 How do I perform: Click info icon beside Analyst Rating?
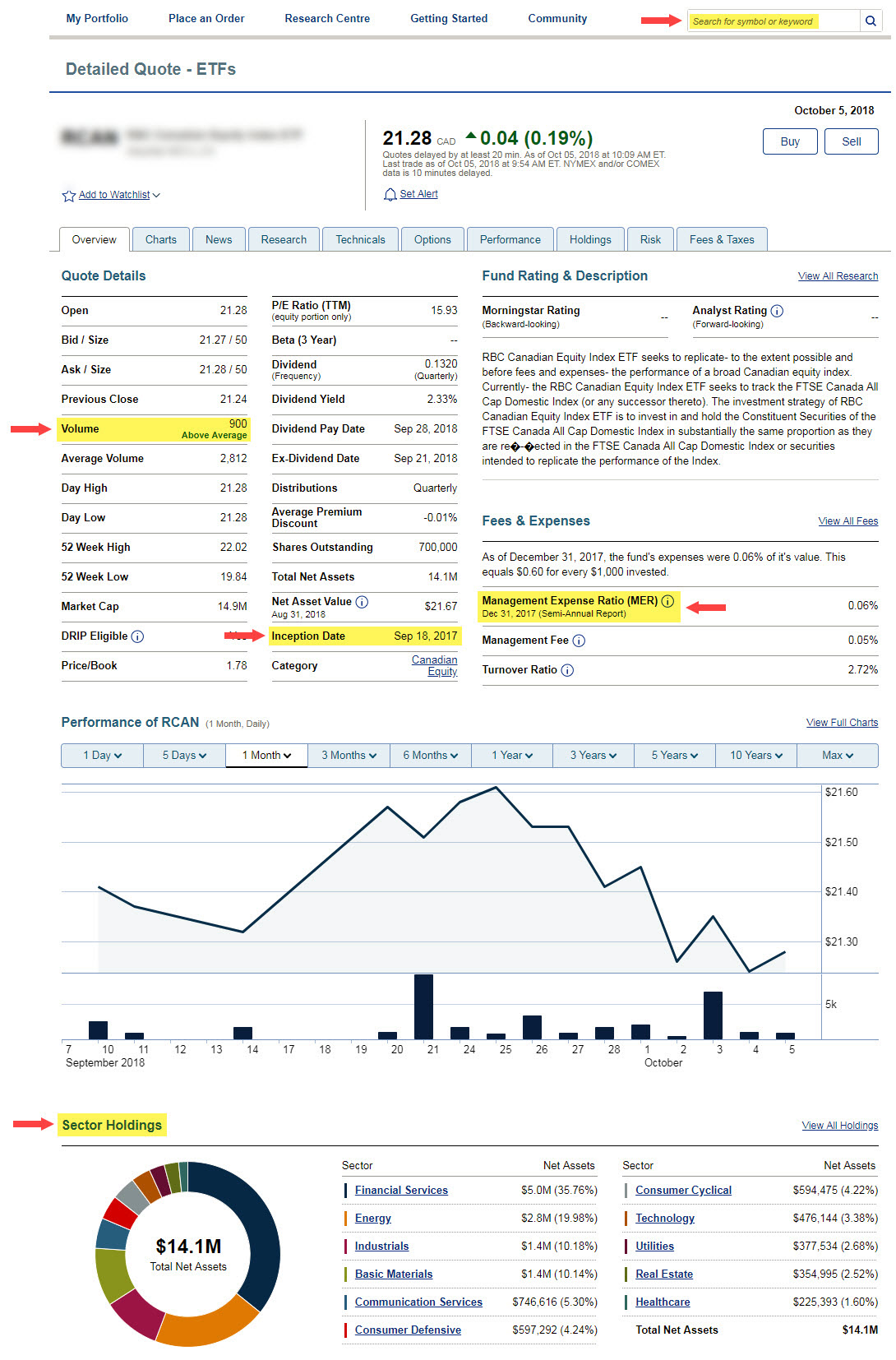click(777, 311)
